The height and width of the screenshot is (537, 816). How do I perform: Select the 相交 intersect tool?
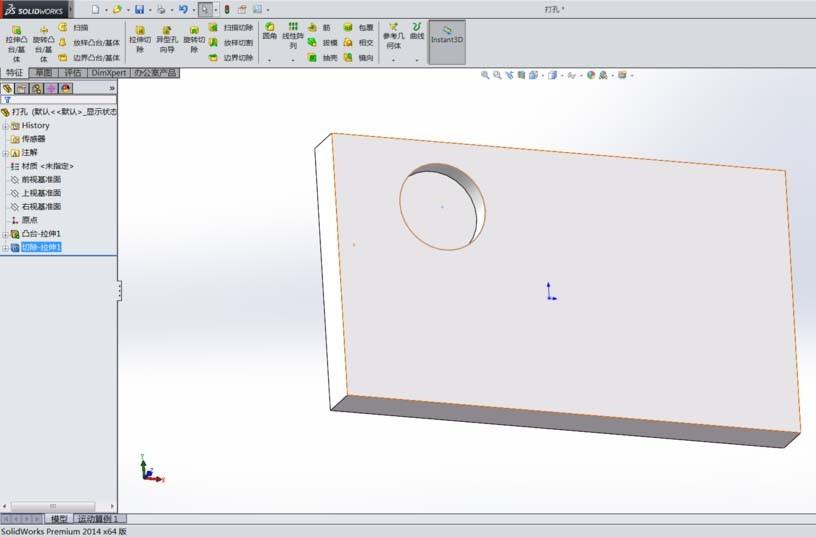click(359, 42)
